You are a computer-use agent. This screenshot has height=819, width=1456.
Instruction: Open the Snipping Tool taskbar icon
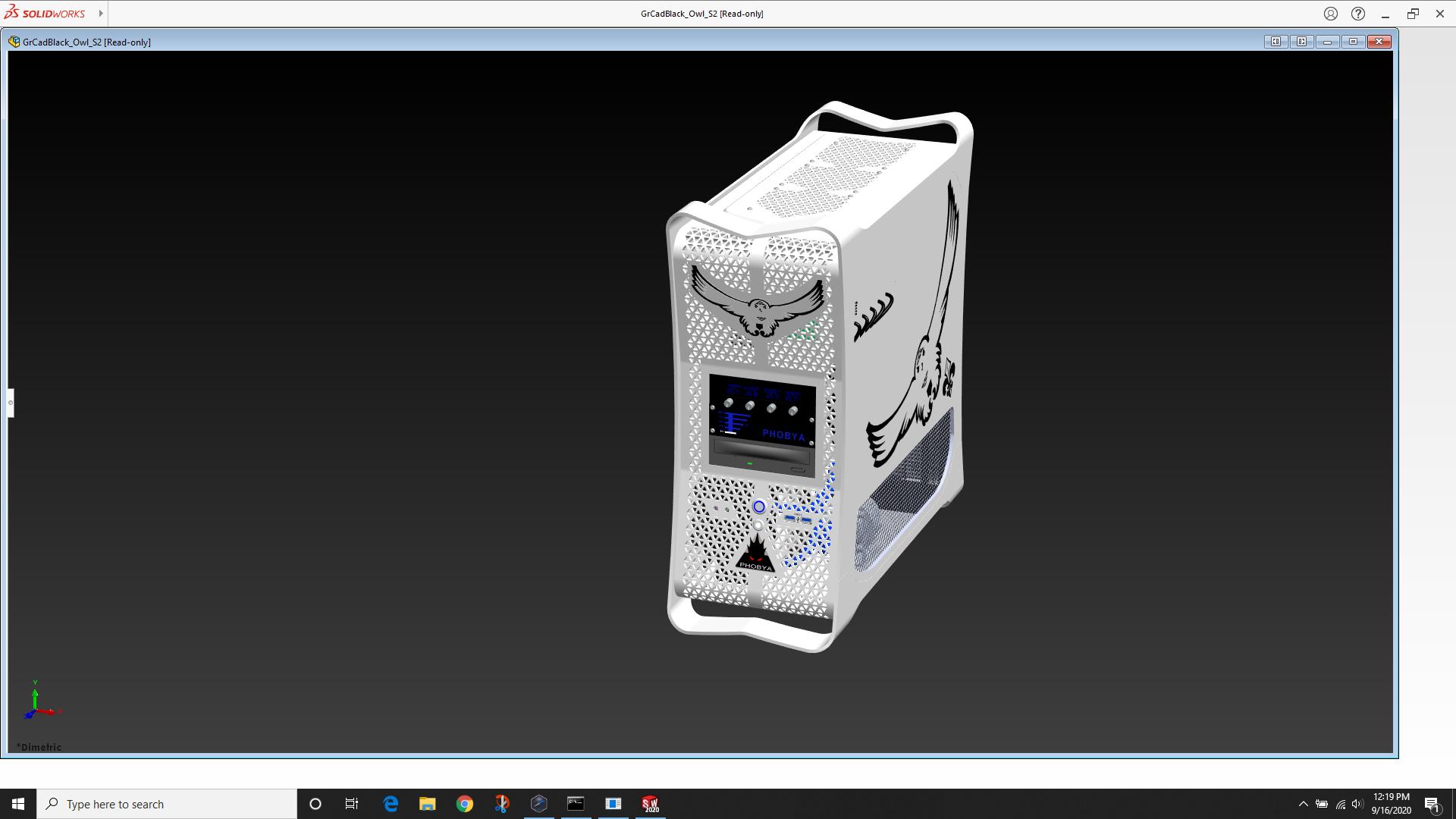(501, 804)
